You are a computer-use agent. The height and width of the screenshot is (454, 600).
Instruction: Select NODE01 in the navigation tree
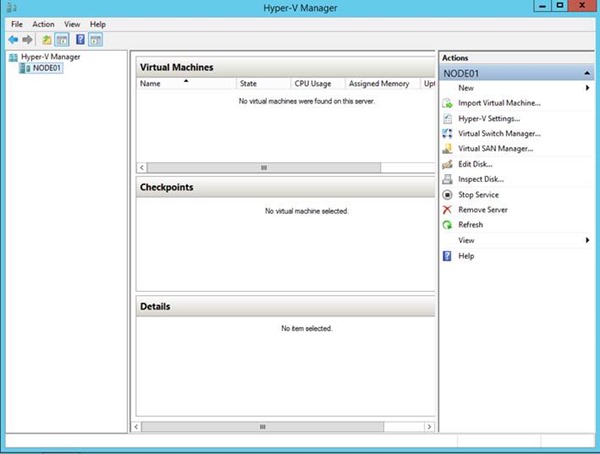coord(45,67)
